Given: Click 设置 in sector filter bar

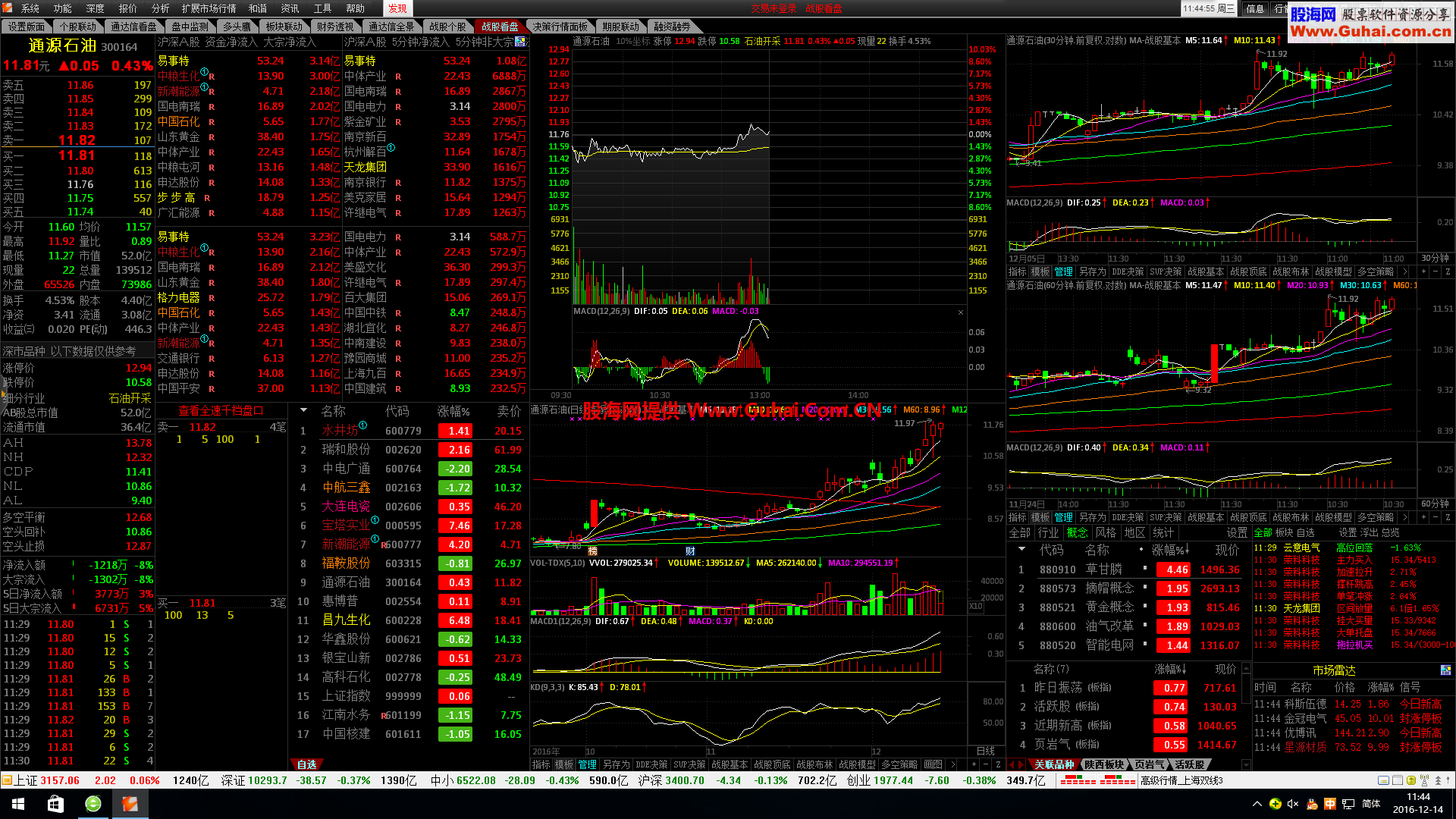Looking at the screenshot, I should click(x=1237, y=532).
